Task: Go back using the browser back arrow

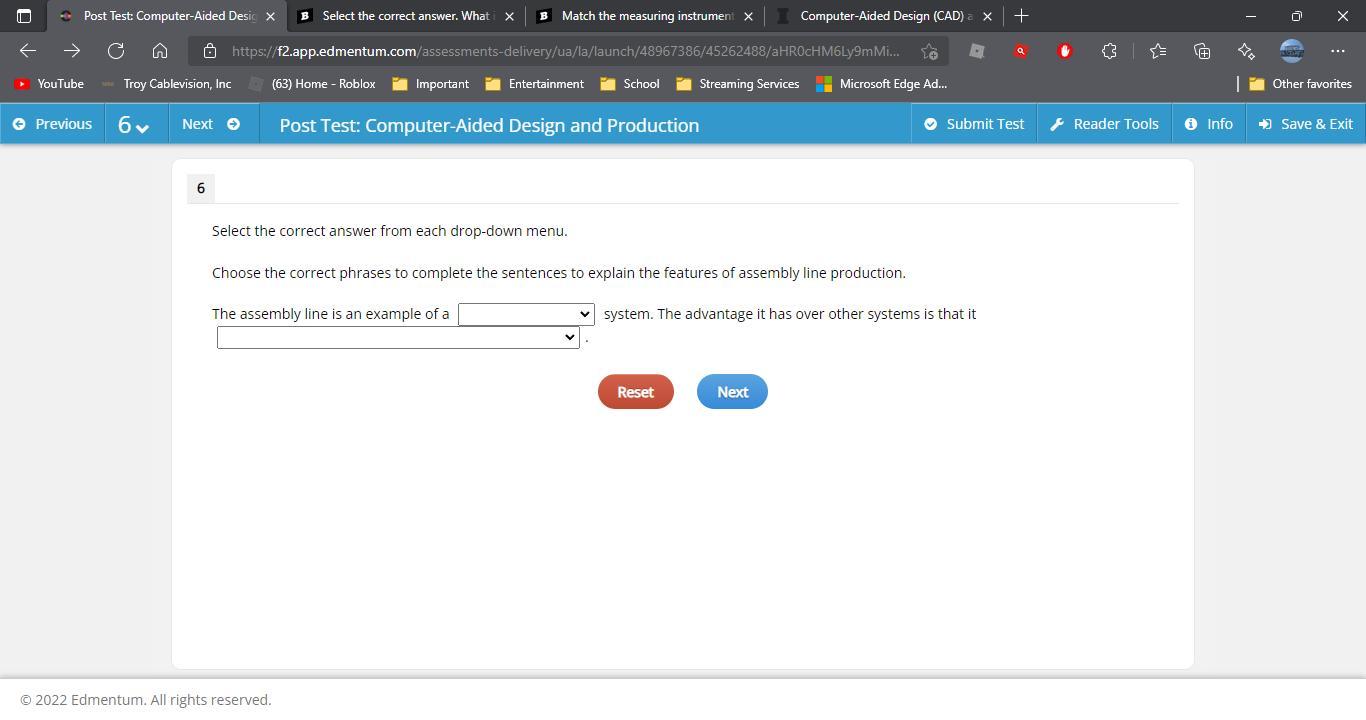Action: (28, 51)
